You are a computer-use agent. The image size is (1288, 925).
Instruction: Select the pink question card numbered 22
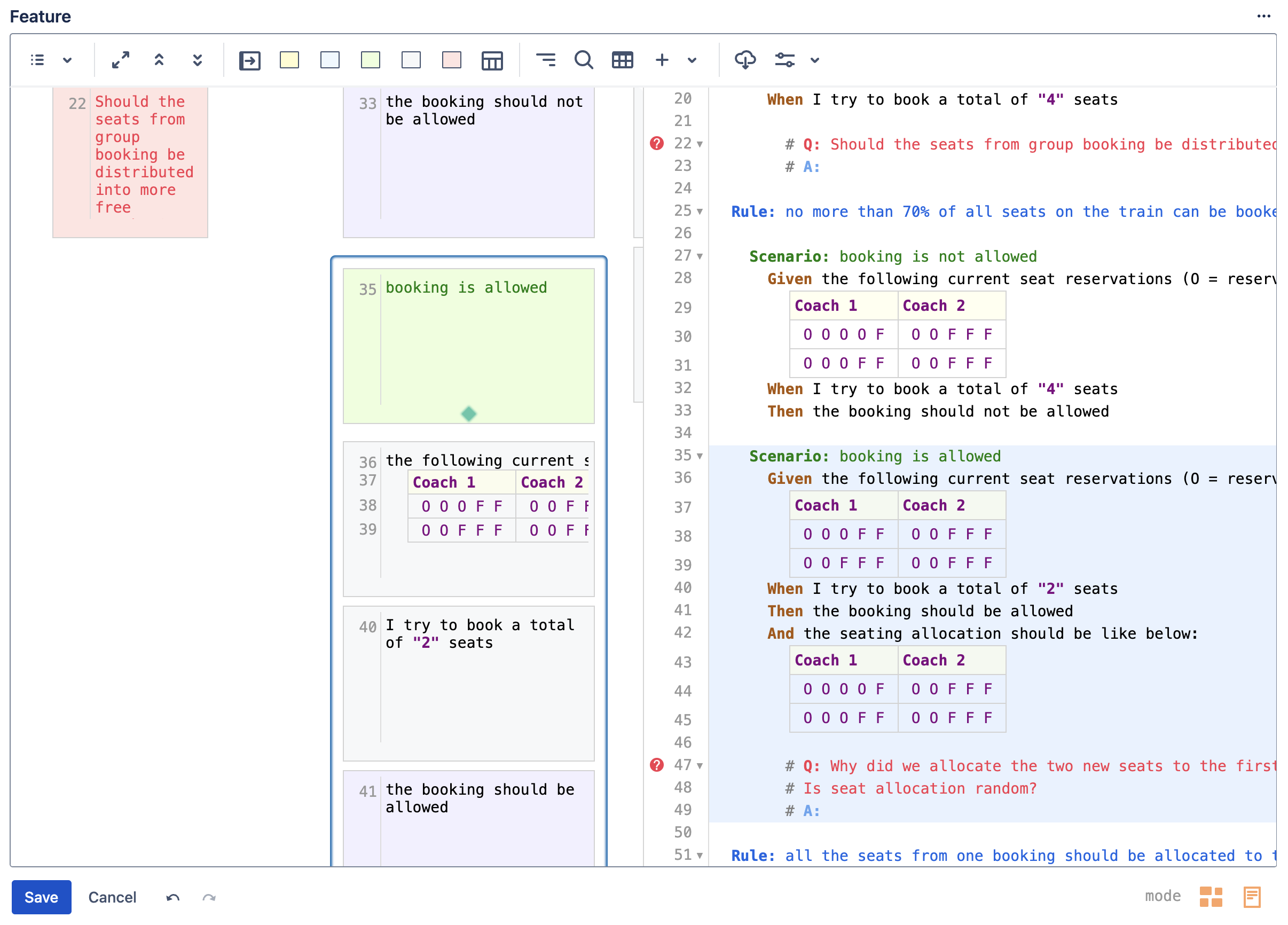[130, 162]
